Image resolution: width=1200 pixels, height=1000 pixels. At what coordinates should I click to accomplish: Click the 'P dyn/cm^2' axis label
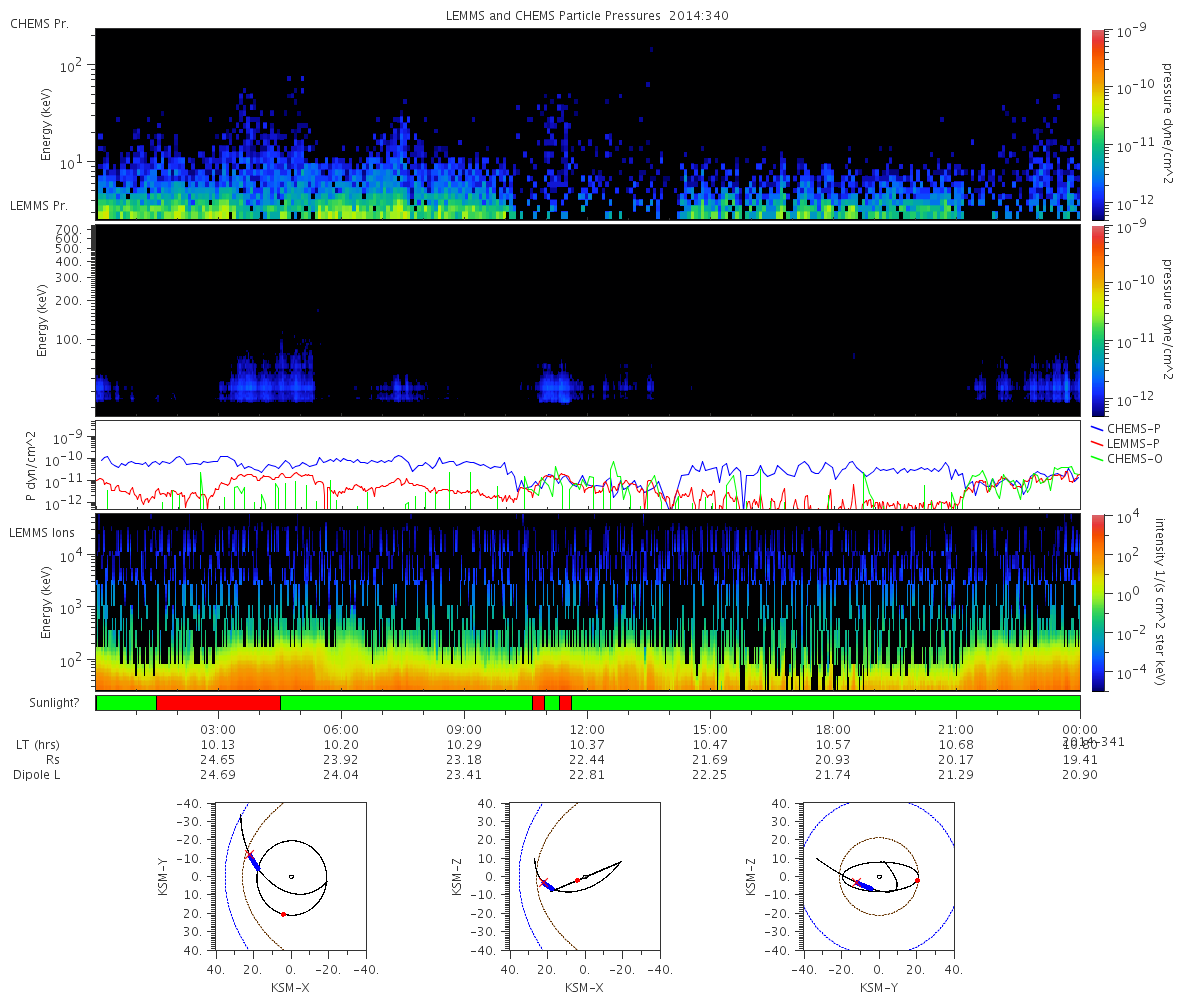31,465
